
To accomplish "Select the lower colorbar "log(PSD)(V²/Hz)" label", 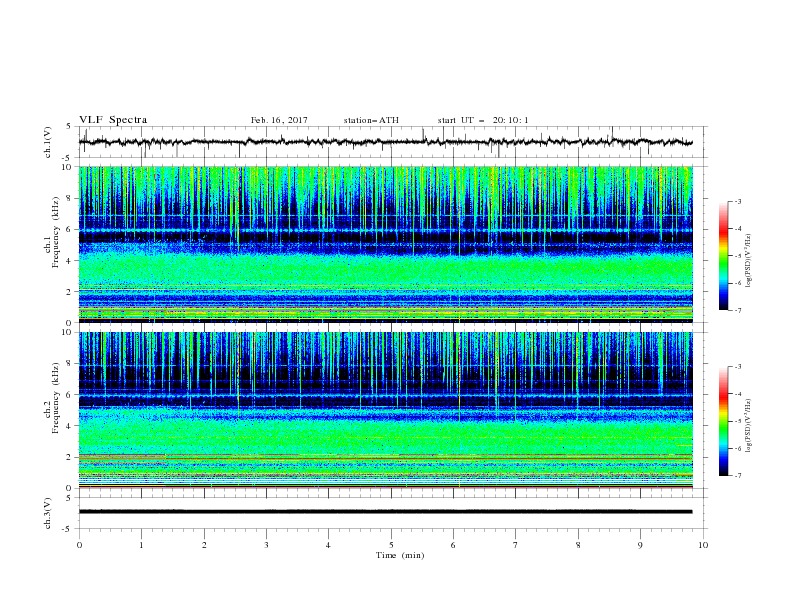I will coord(749,425).
